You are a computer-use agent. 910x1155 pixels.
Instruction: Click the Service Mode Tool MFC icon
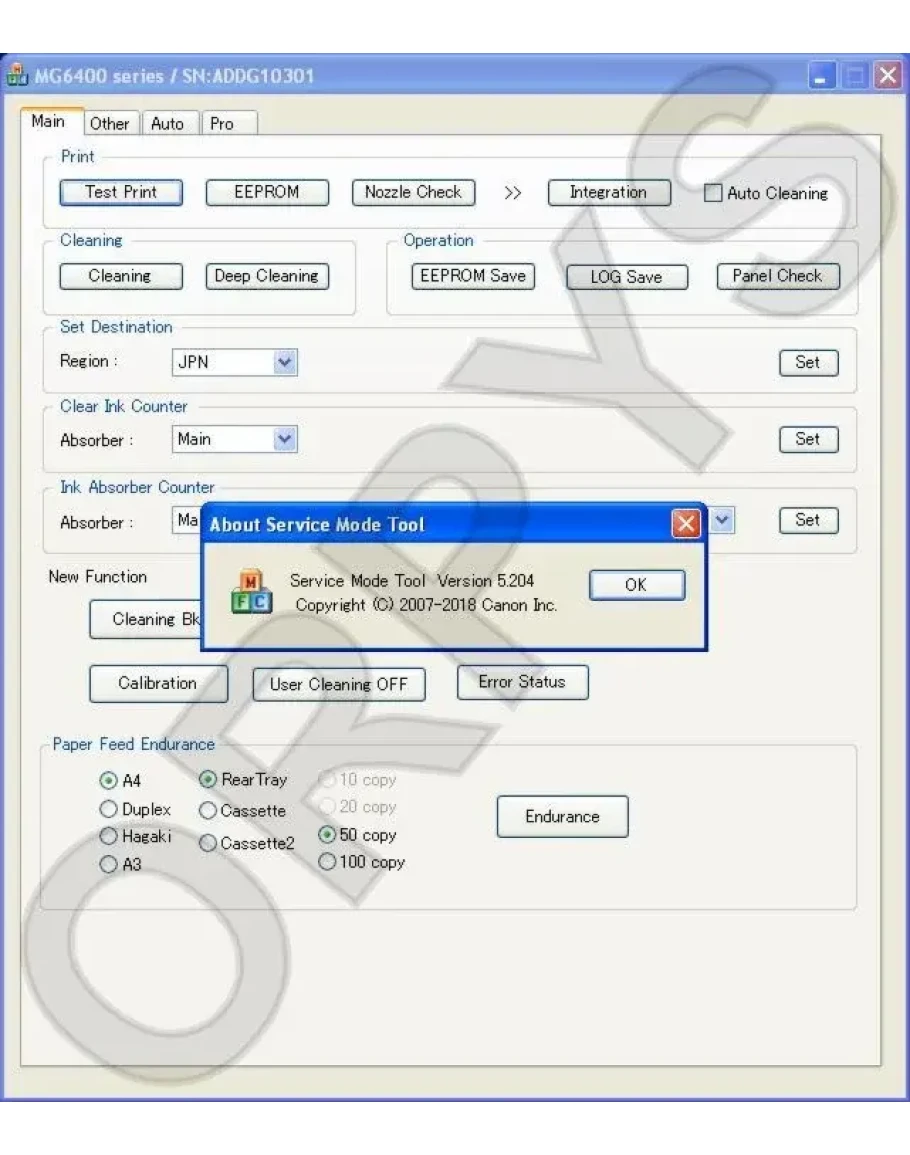(251, 593)
